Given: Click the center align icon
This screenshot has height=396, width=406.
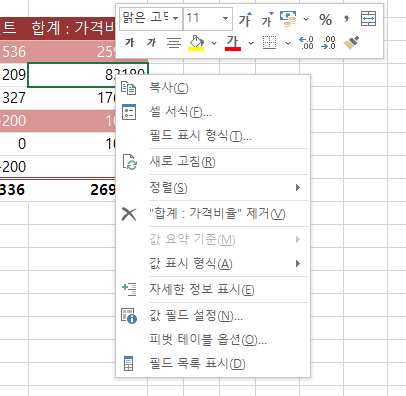Looking at the screenshot, I should tap(174, 43).
